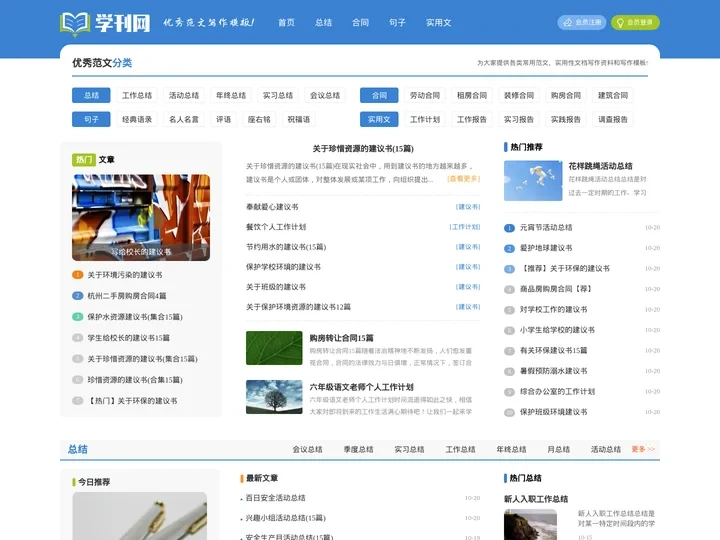Open 商品房购房合同【荐】
The width and height of the screenshot is (720, 540).
tap(557, 289)
